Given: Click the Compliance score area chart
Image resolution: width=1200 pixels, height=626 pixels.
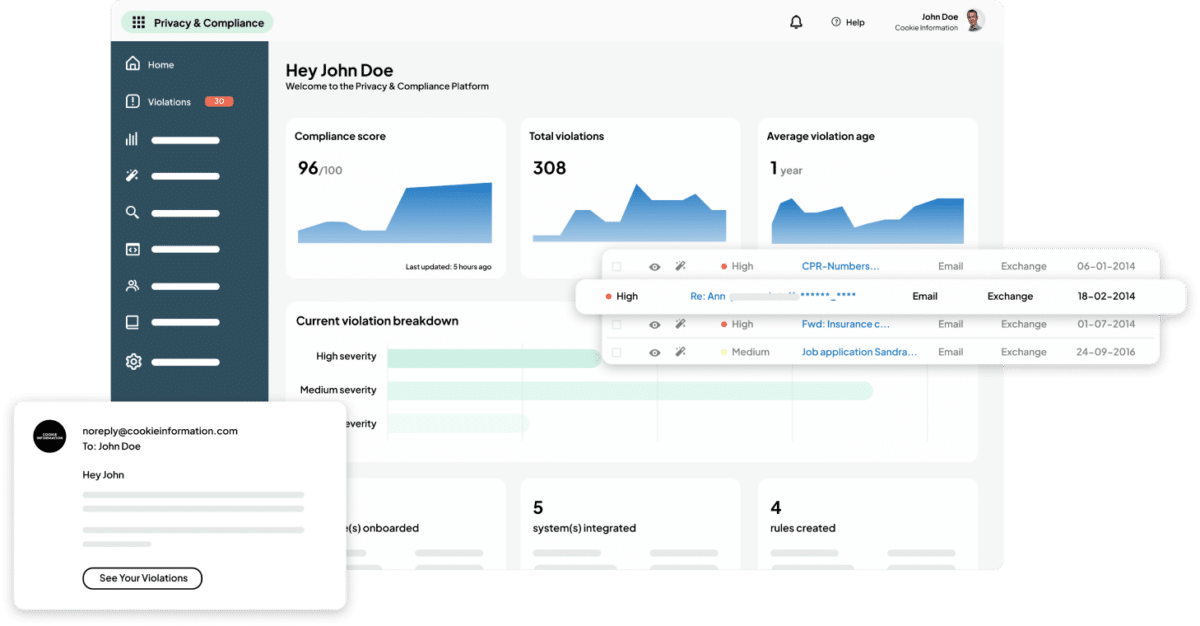Looking at the screenshot, I should click(x=395, y=213).
